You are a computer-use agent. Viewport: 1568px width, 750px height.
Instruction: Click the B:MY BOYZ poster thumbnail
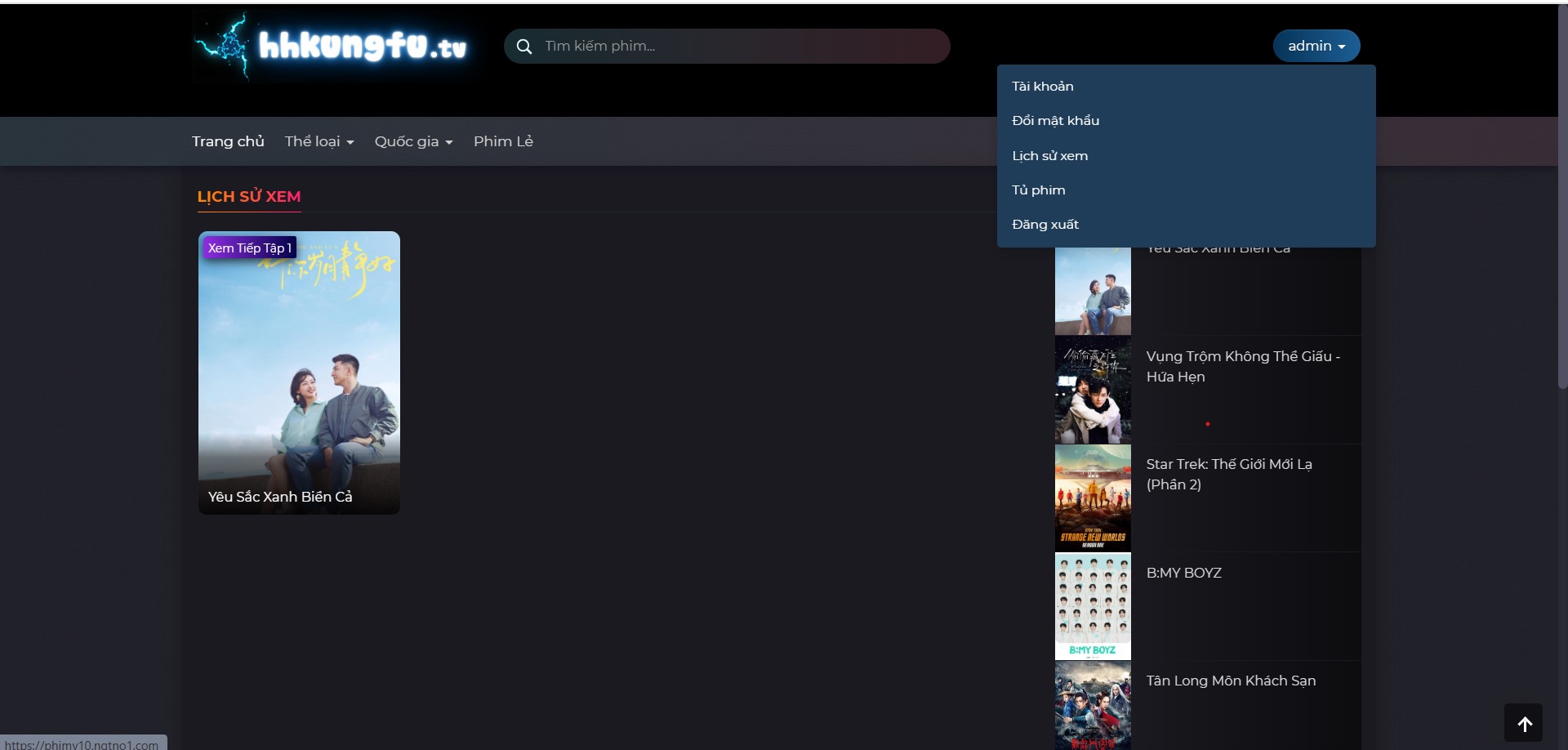point(1093,606)
